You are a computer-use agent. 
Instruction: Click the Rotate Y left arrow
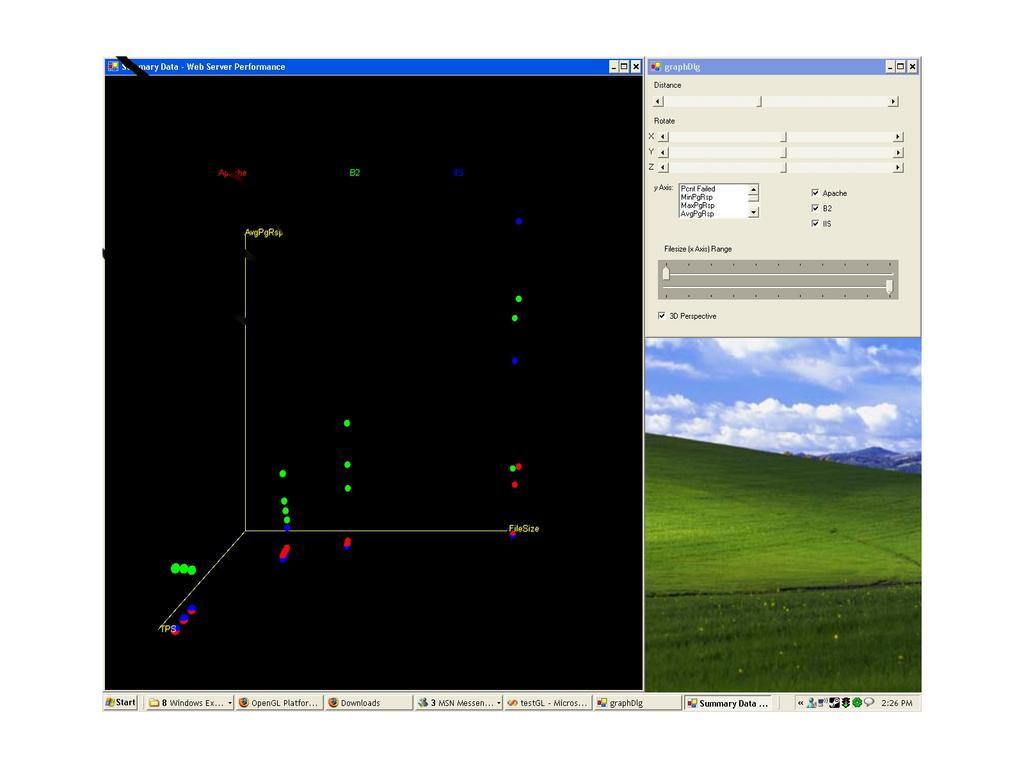(663, 152)
